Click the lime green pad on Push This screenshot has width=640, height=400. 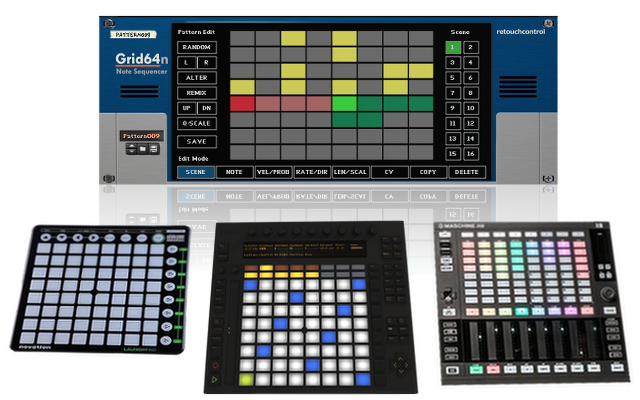(247, 380)
